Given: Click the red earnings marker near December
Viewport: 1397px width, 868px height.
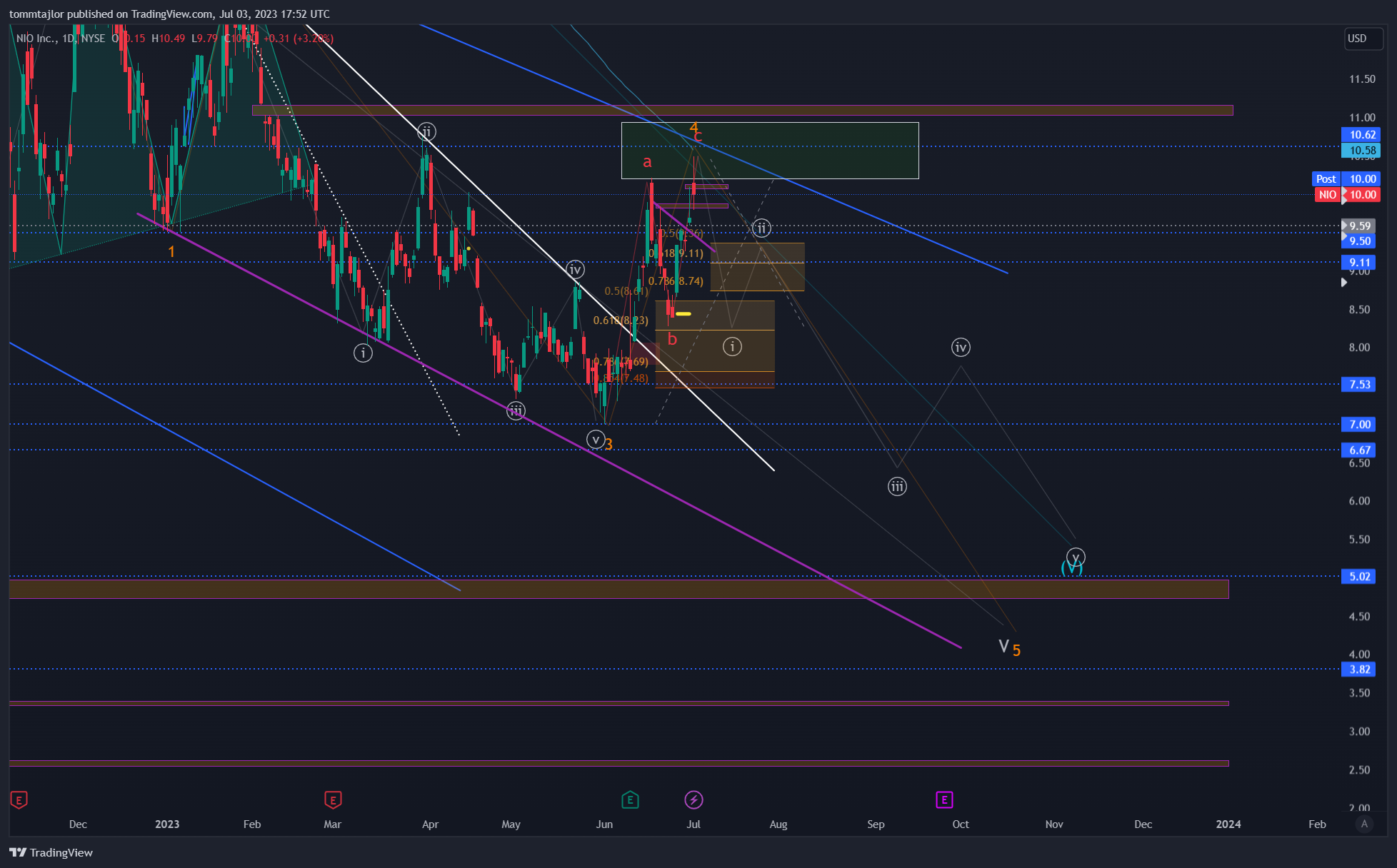Looking at the screenshot, I should pyautogui.click(x=19, y=800).
